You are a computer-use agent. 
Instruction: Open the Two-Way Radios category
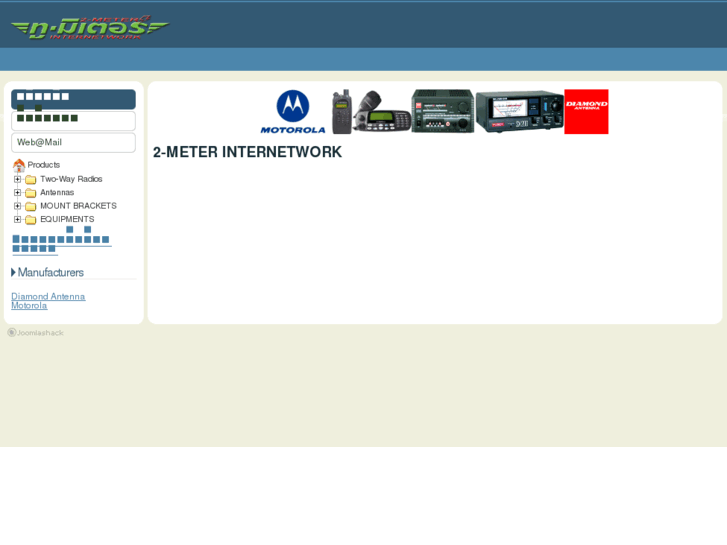coord(71,179)
